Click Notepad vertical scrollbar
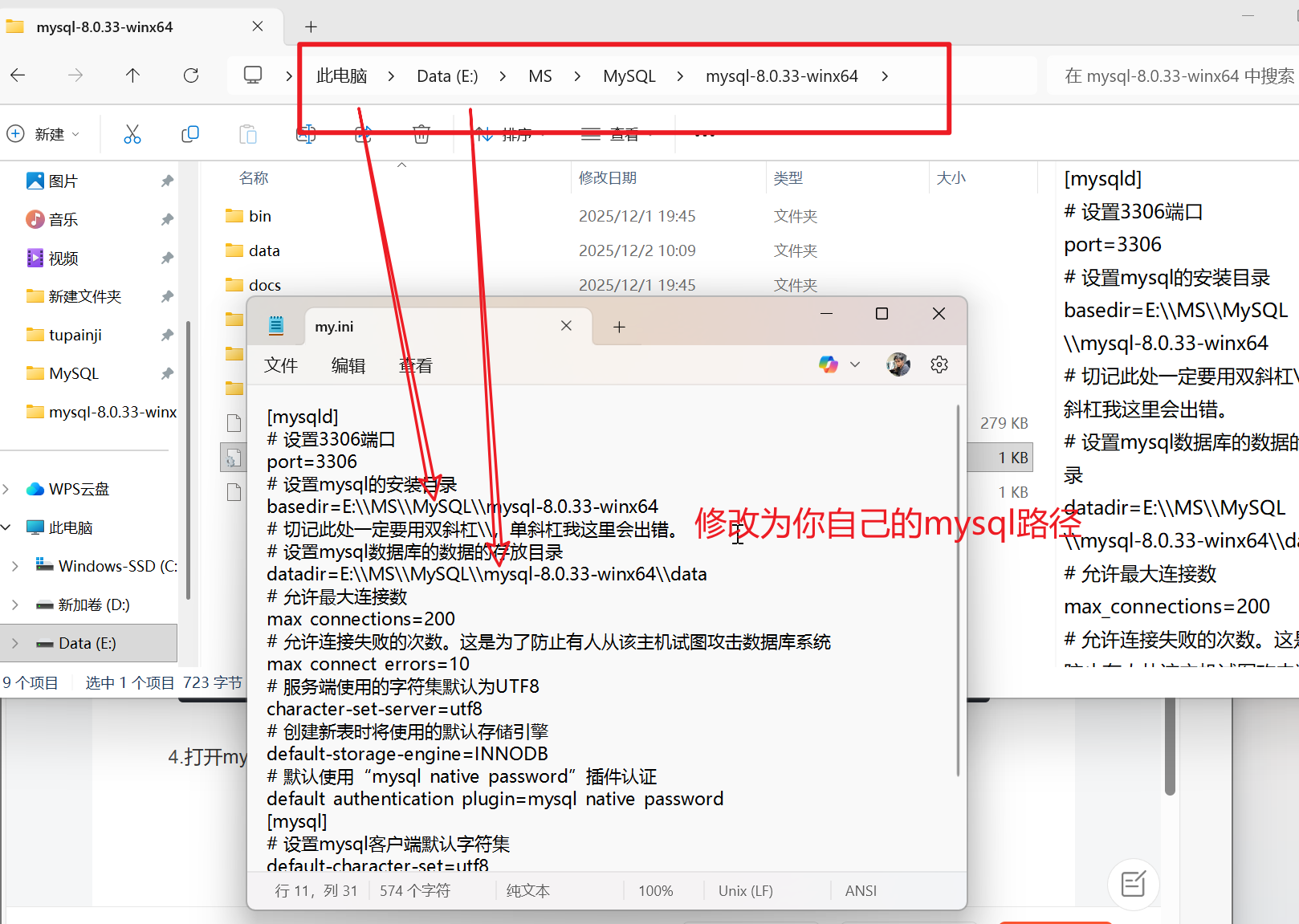This screenshot has height=924, width=1299. [959, 591]
